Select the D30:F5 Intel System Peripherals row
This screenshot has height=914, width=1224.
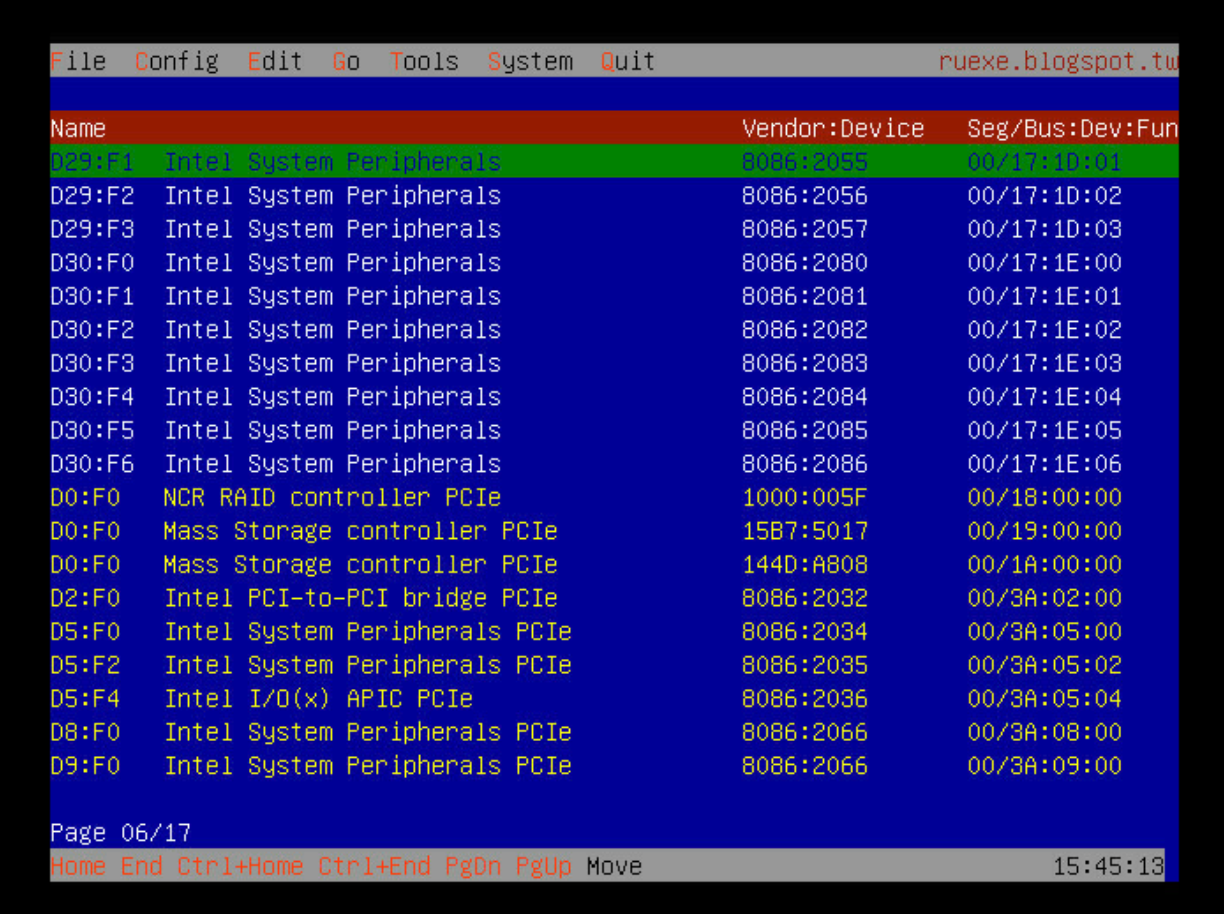pos(614,430)
